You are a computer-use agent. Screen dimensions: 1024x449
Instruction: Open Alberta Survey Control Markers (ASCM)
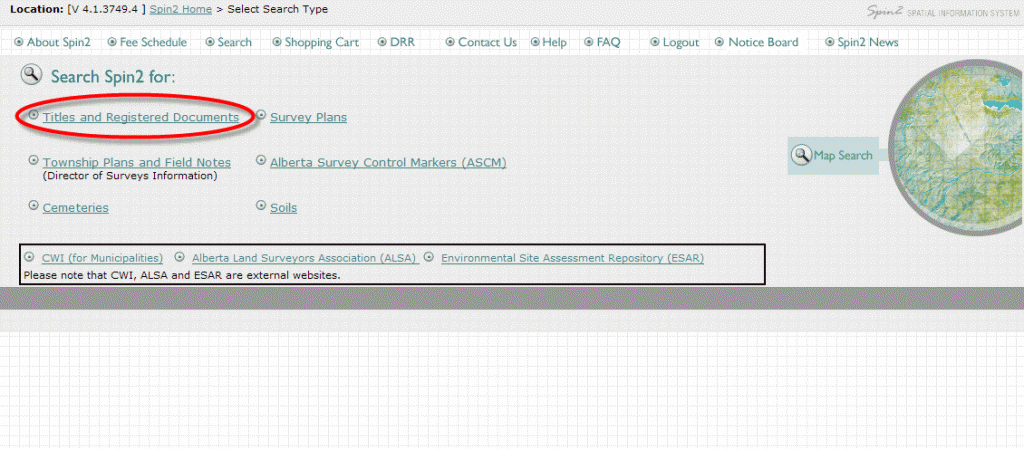[388, 162]
